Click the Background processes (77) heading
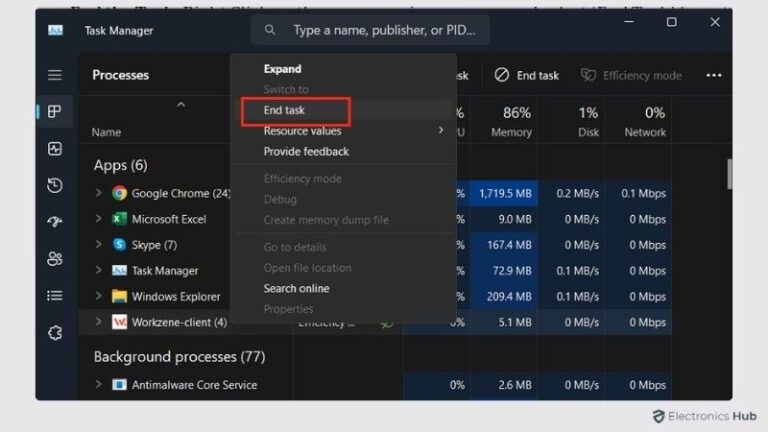The width and height of the screenshot is (768, 432). [179, 357]
